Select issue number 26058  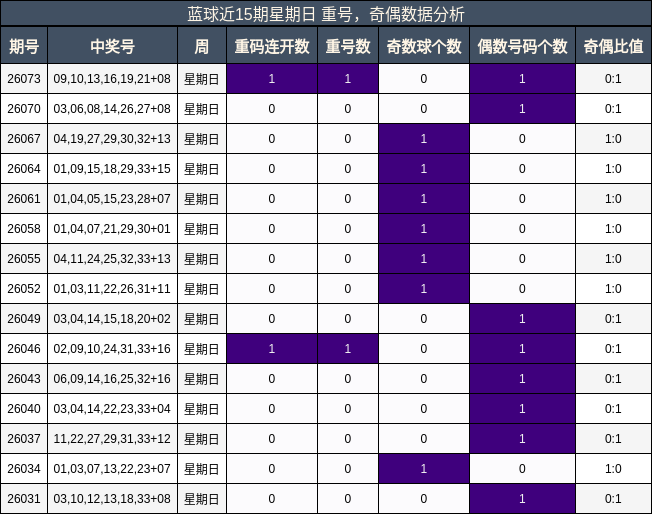click(24, 228)
